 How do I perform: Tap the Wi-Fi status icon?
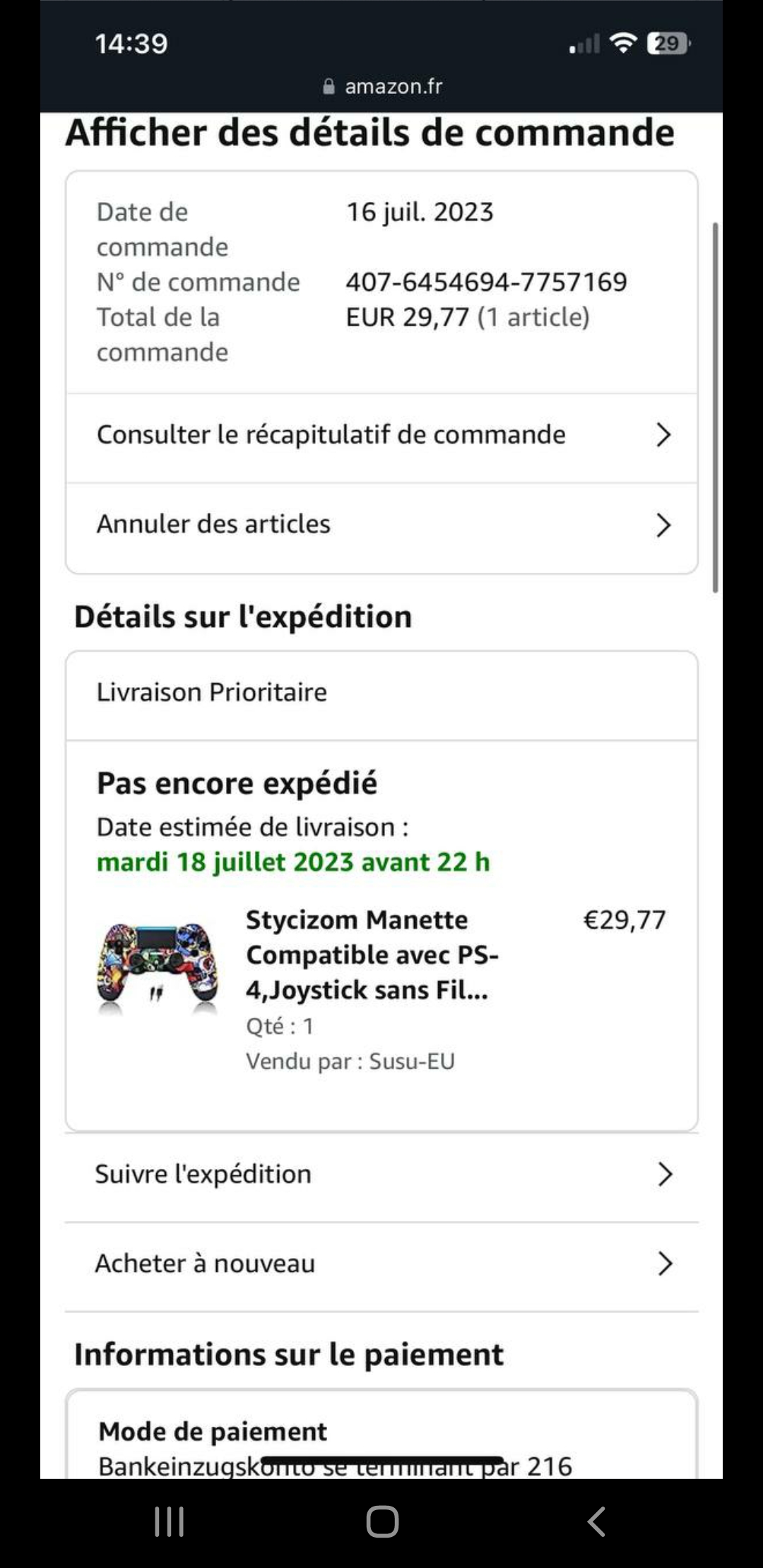623,43
